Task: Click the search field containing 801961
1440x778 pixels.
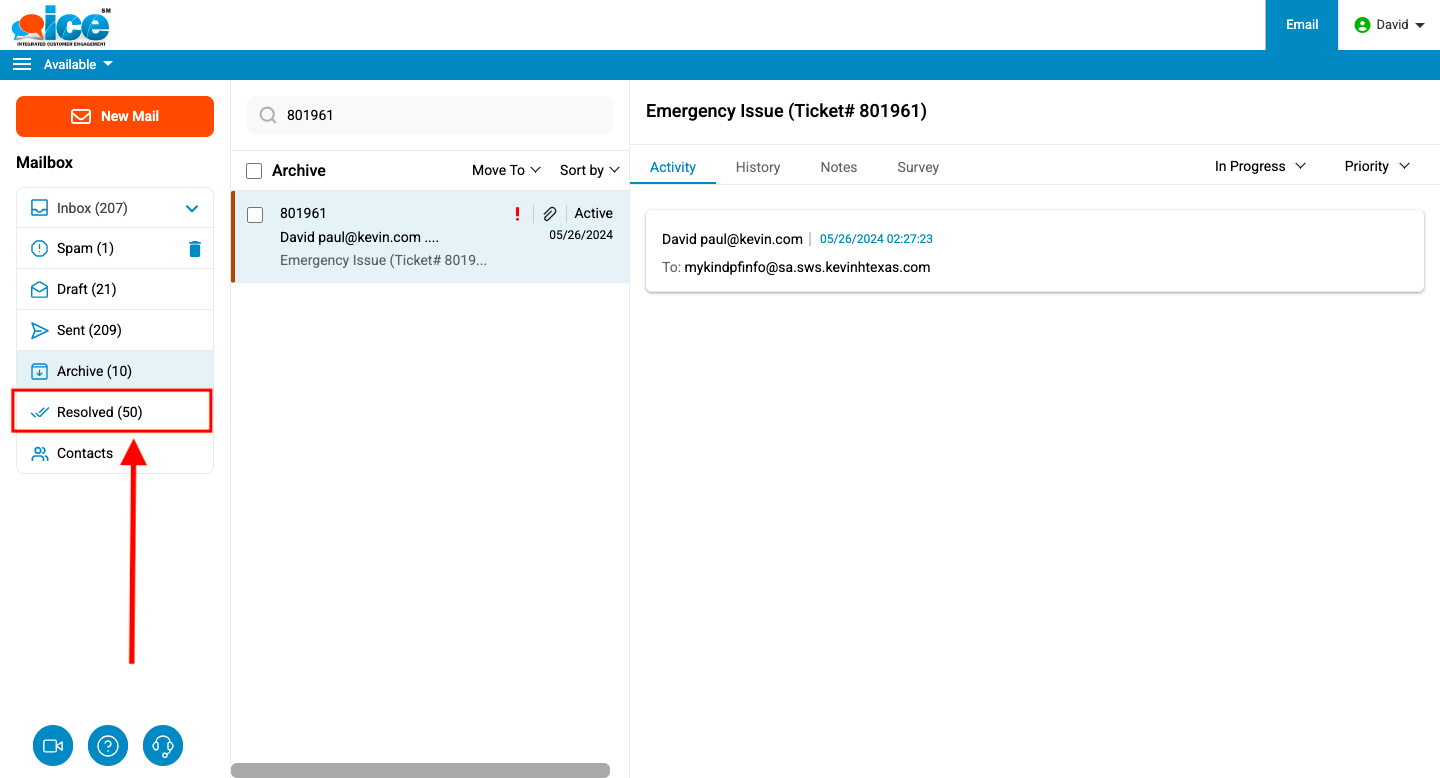Action: tap(440, 115)
